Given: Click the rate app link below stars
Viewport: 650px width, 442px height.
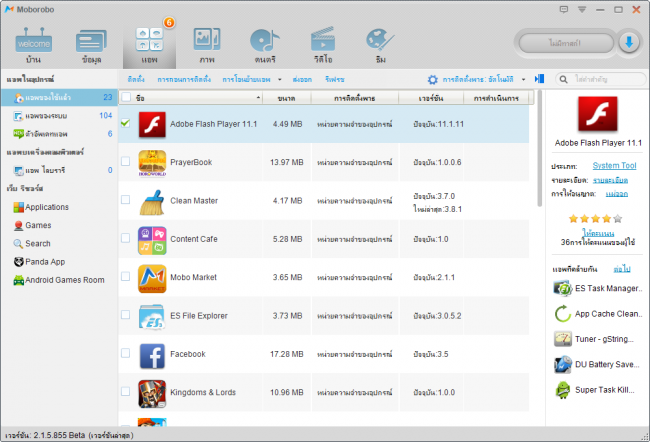Looking at the screenshot, I should [598, 233].
